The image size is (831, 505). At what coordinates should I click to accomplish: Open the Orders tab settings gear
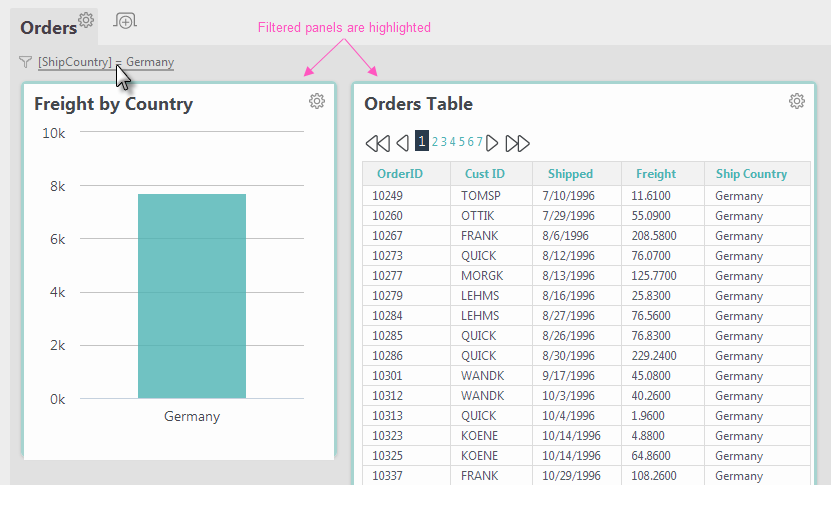click(86, 20)
